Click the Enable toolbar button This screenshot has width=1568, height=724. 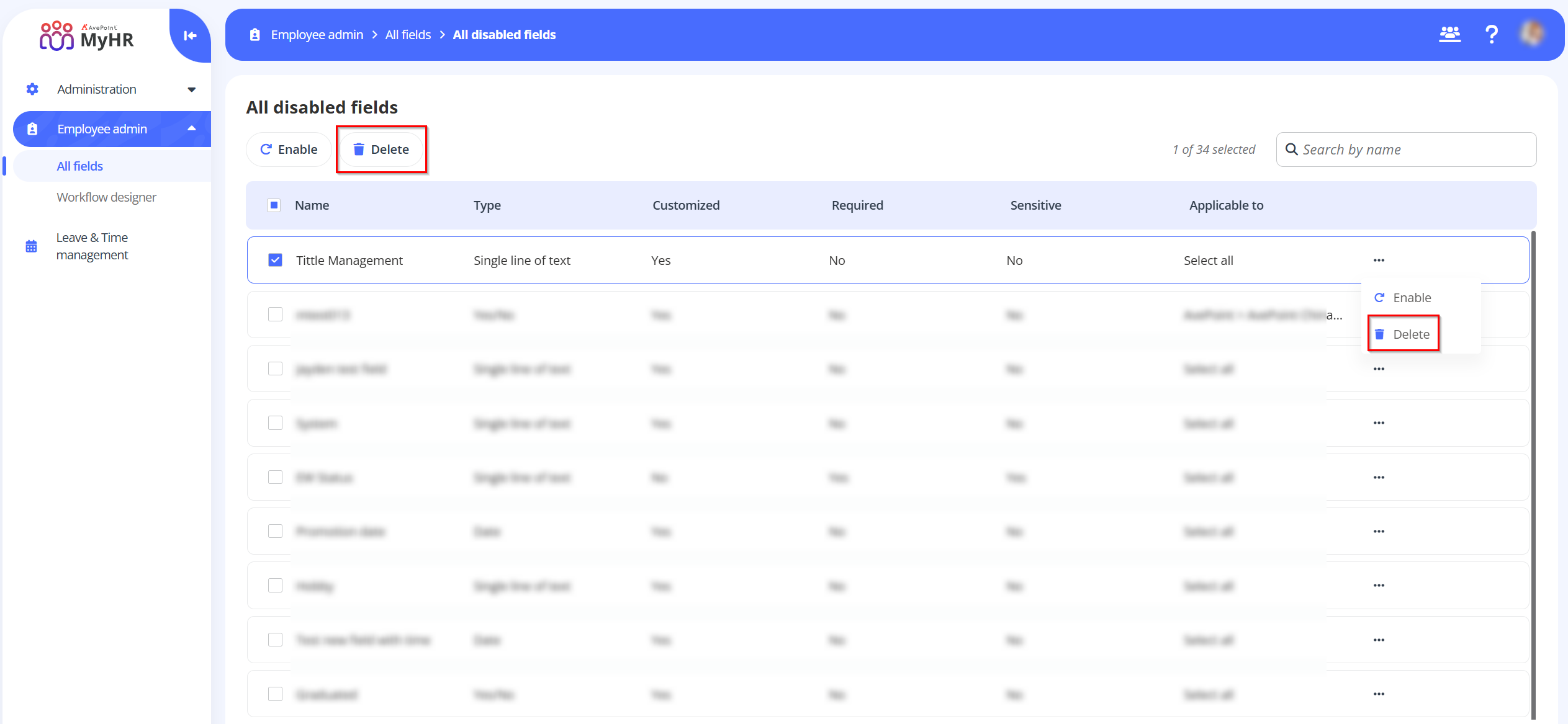click(x=289, y=150)
